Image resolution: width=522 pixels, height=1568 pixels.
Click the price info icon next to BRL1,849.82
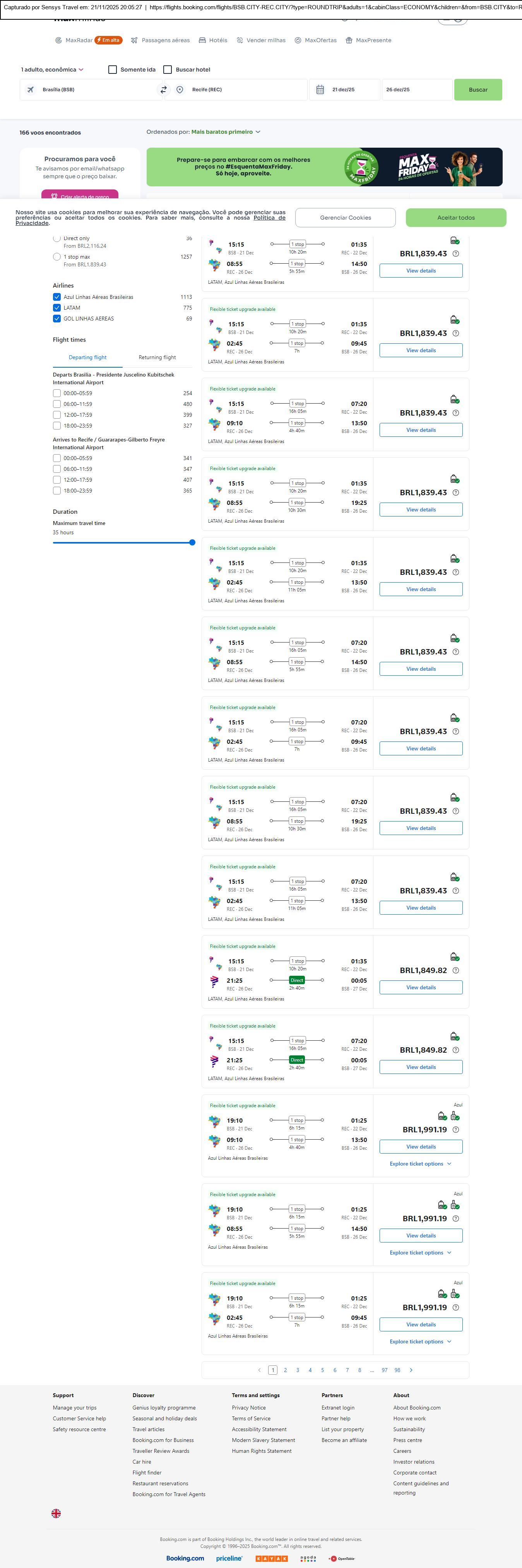[x=455, y=970]
